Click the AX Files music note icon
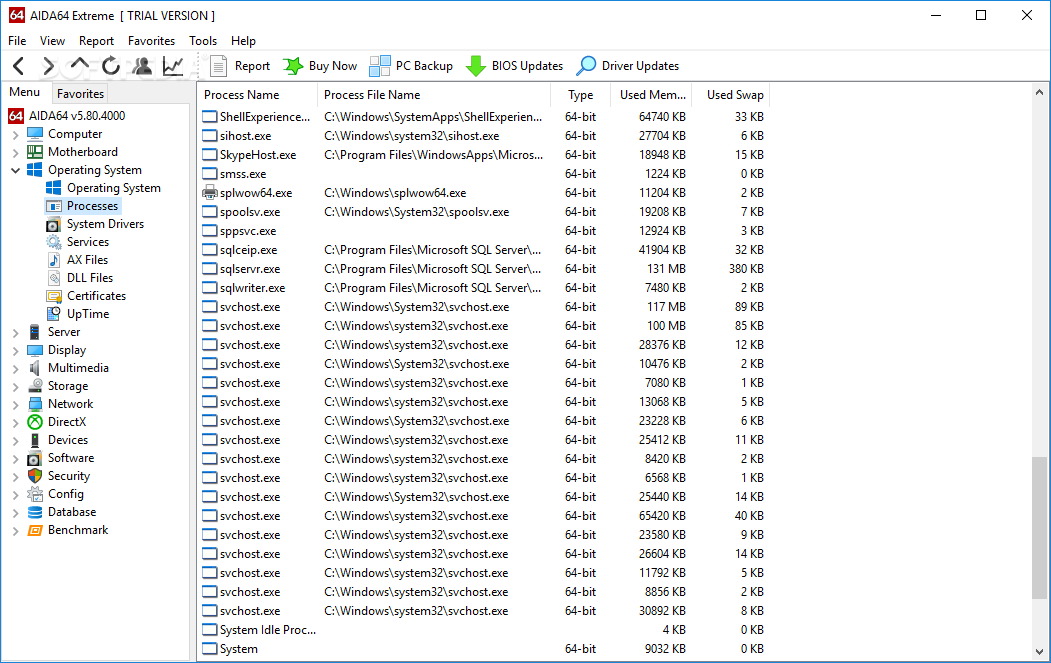The height and width of the screenshot is (663, 1051). (54, 260)
